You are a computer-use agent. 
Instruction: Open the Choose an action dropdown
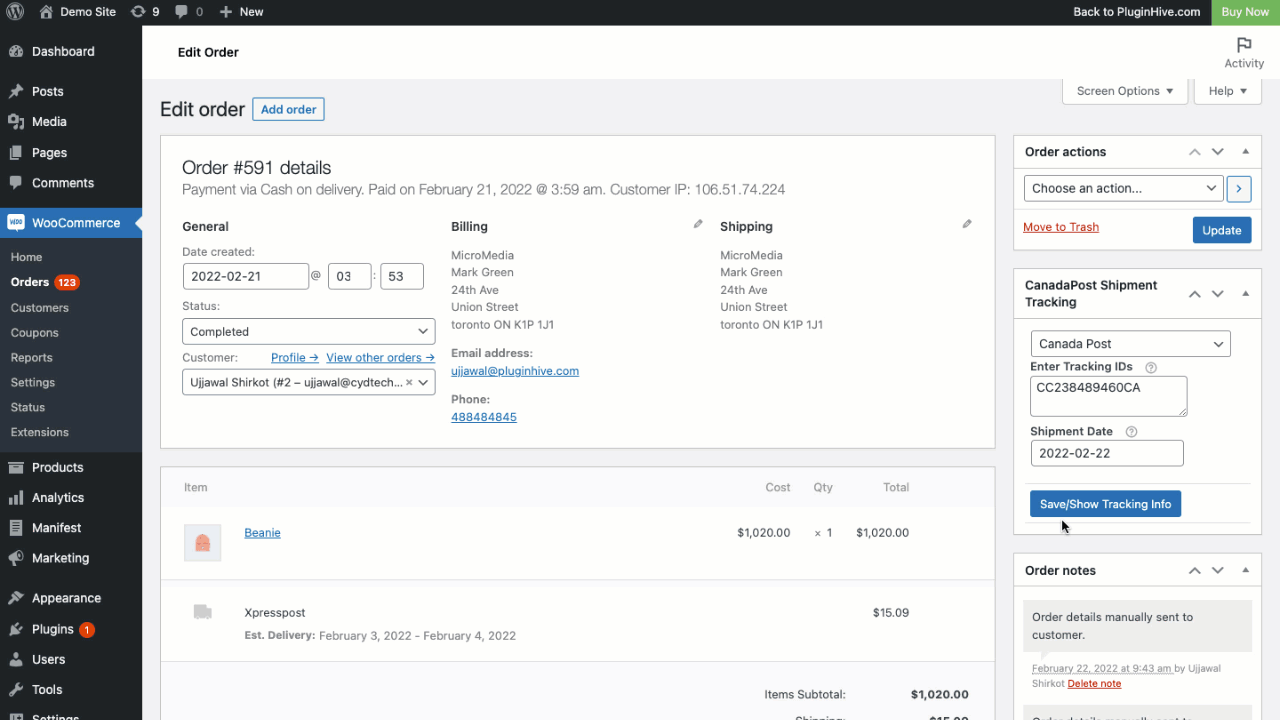pyautogui.click(x=1123, y=188)
